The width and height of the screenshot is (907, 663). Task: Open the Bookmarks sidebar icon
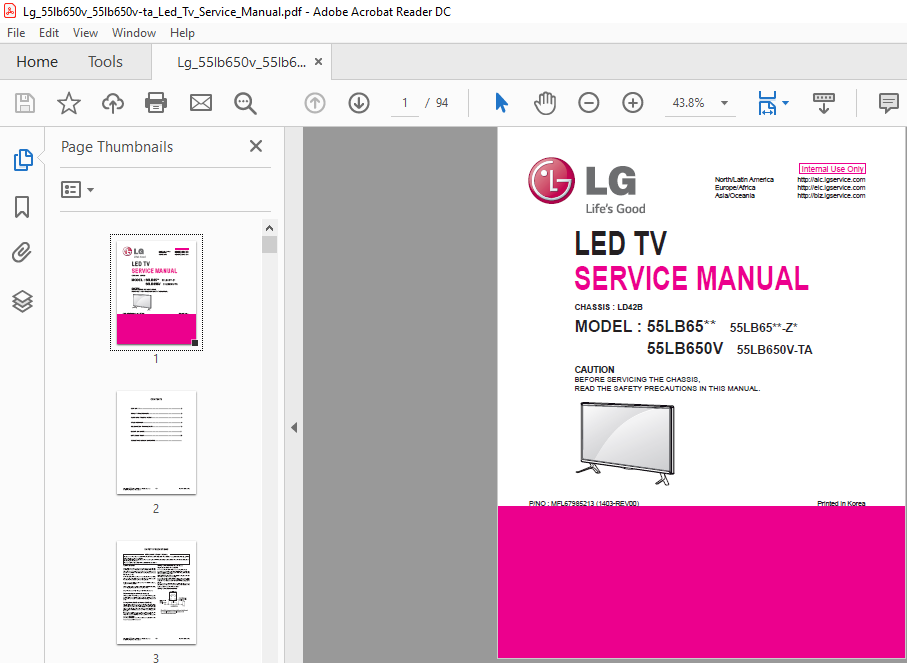point(22,207)
